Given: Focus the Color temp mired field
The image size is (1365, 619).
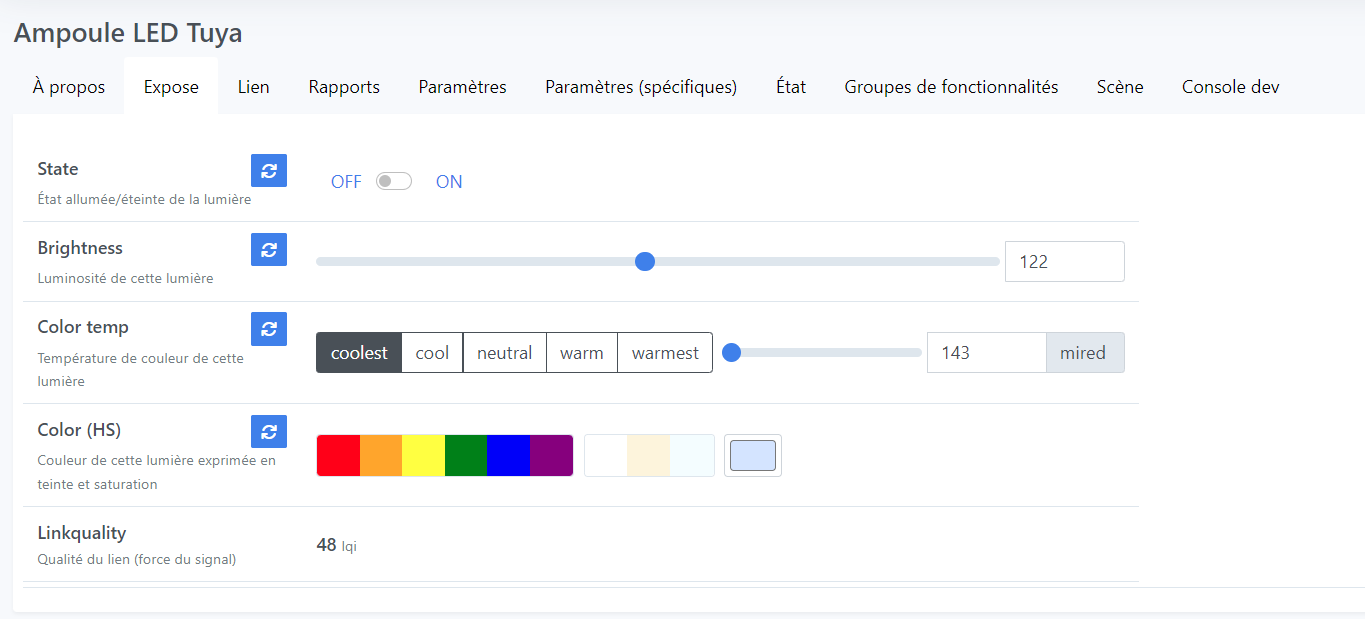Looking at the screenshot, I should coord(987,353).
